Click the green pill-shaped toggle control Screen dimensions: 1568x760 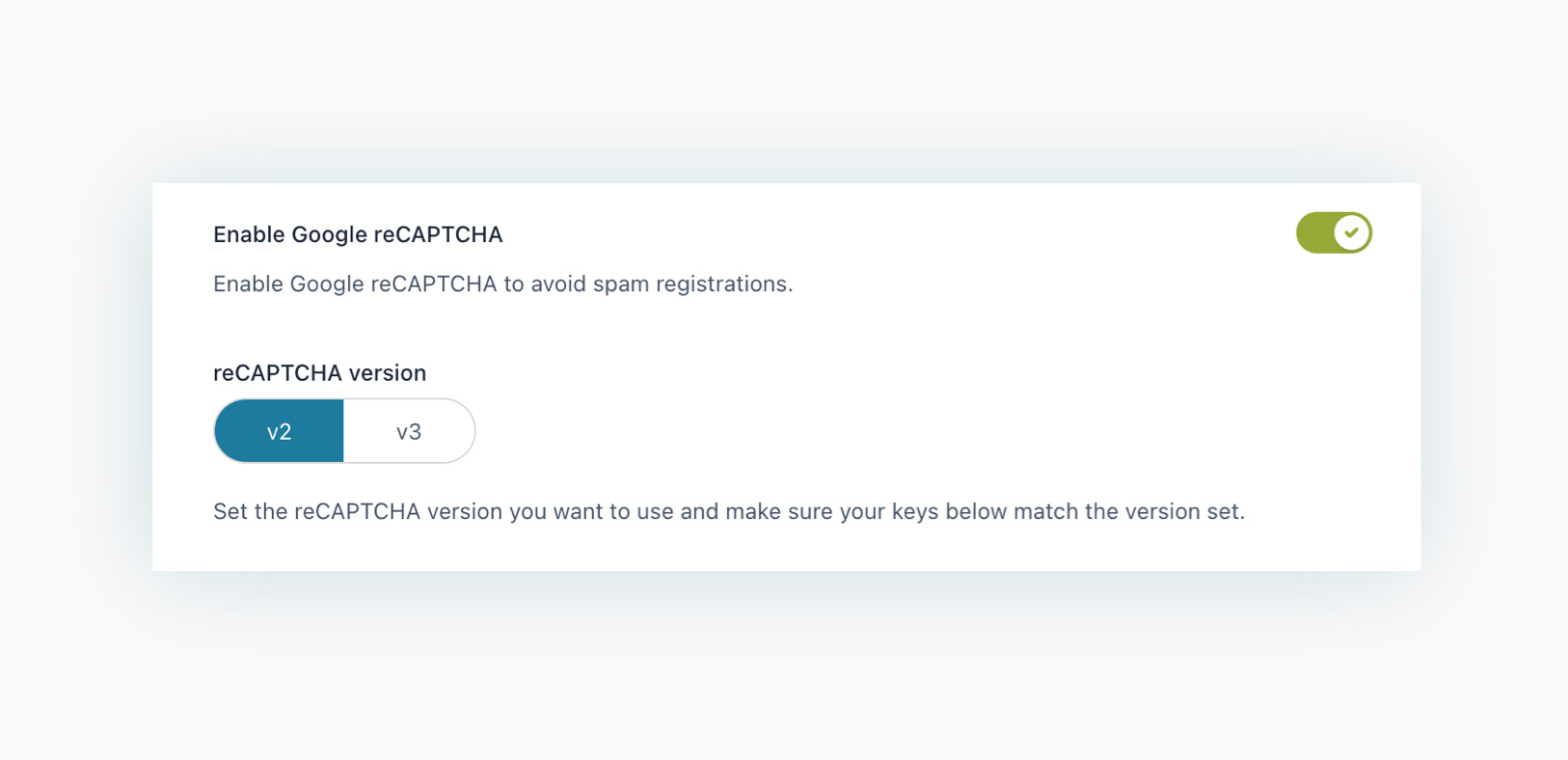point(1334,232)
